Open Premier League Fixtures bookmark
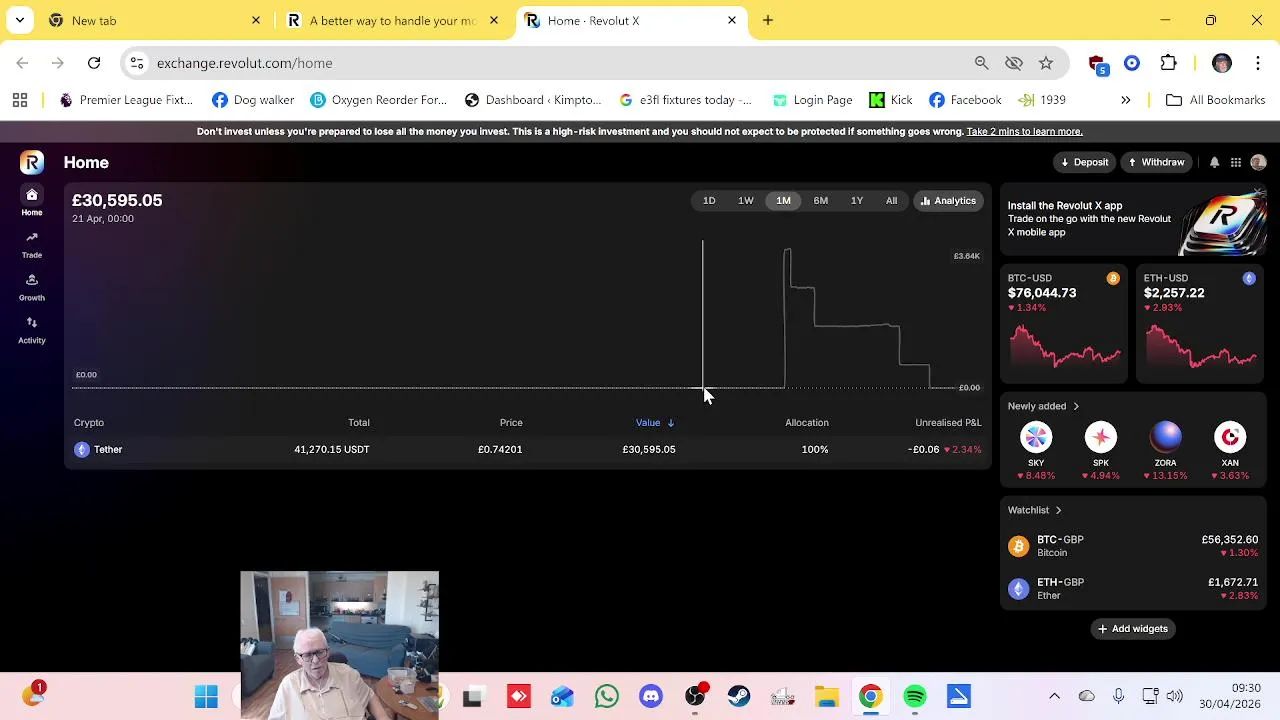Viewport: 1280px width, 720px height. [126, 100]
